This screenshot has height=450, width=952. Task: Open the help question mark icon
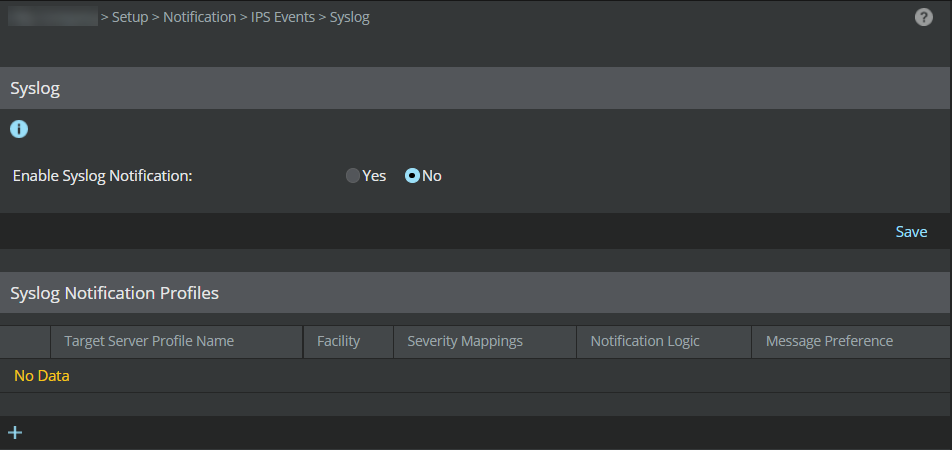(x=923, y=17)
